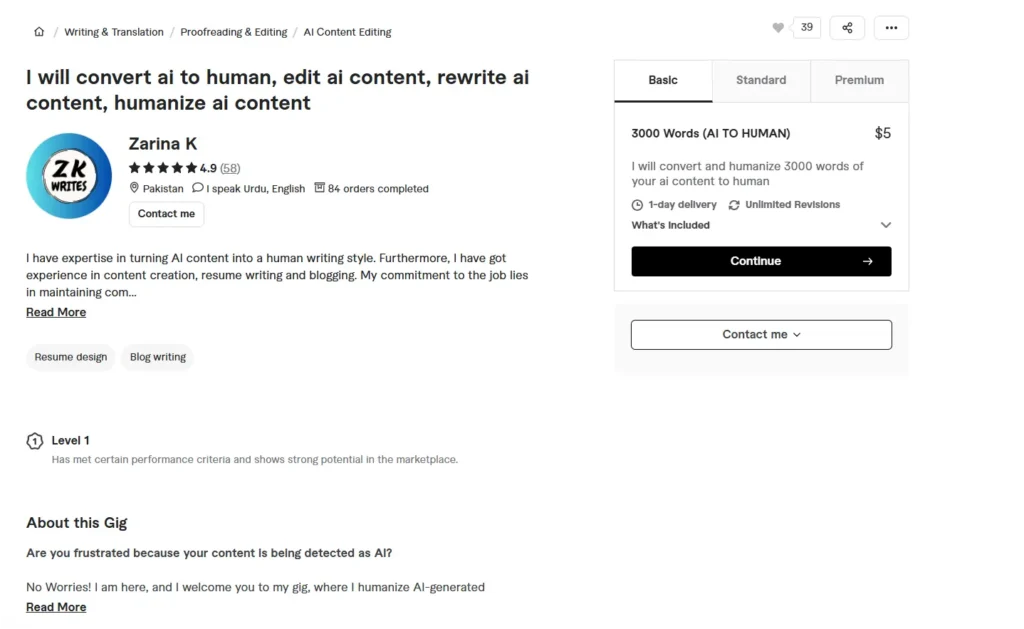Expand seller description with Read More
Image resolution: width=1024 pixels, height=629 pixels.
(x=56, y=312)
